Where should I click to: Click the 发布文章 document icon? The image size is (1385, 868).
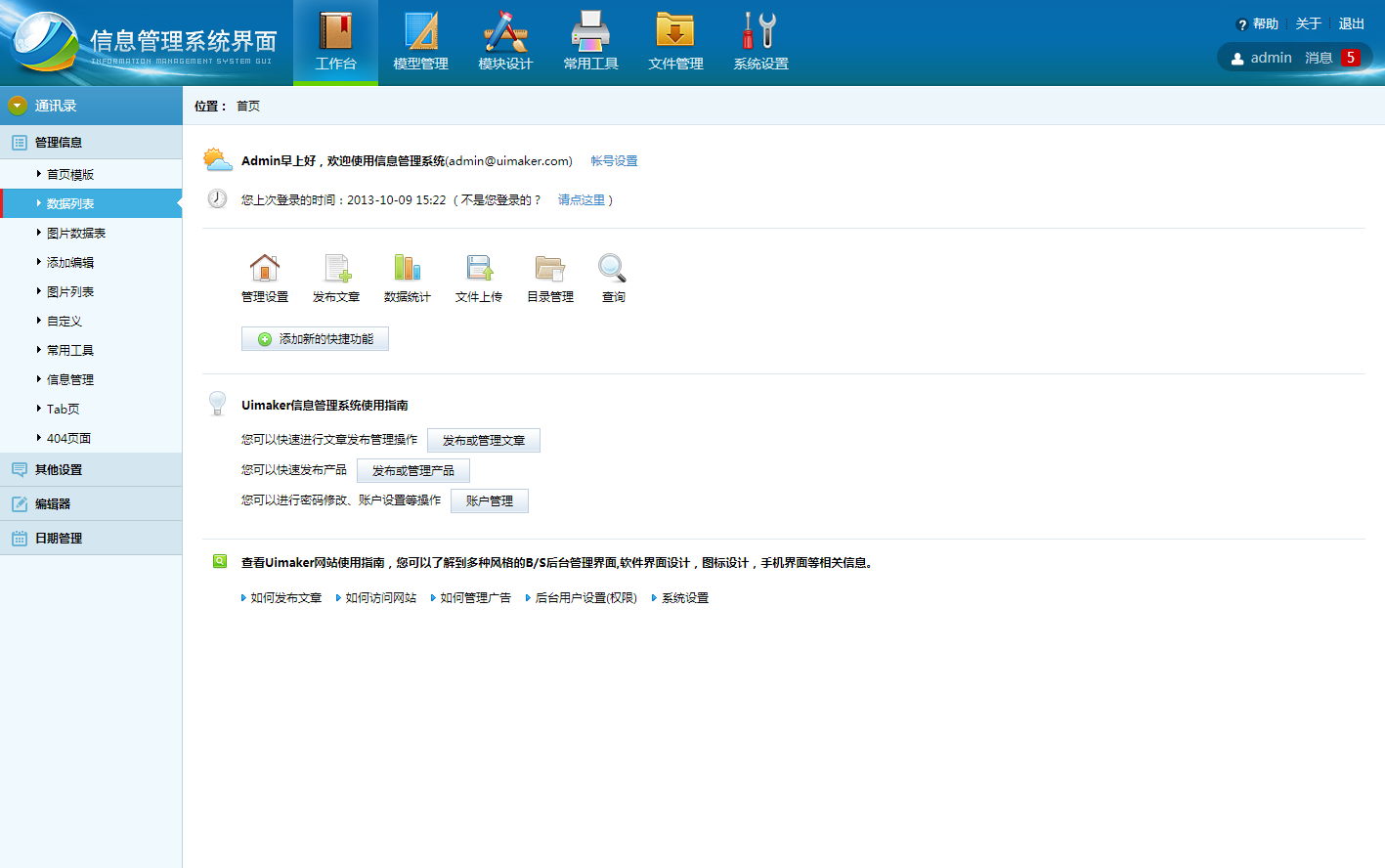pyautogui.click(x=336, y=269)
